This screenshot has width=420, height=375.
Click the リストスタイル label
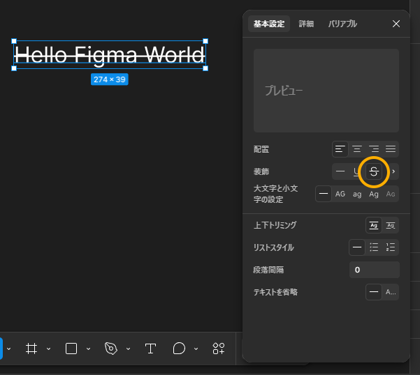274,248
